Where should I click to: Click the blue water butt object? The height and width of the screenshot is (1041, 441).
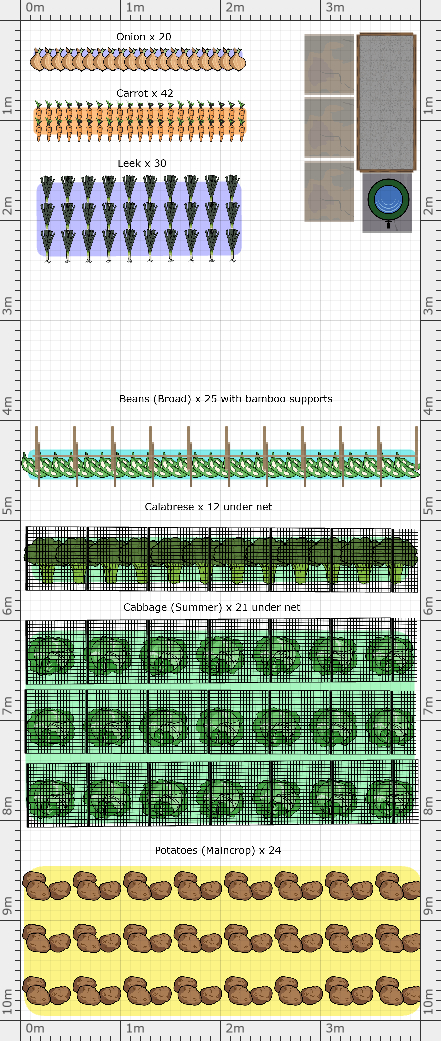(x=388, y=199)
